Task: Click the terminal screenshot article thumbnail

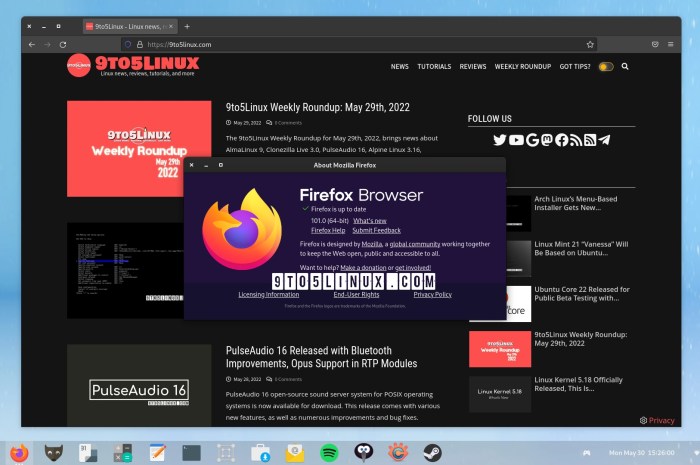Action: click(x=125, y=270)
